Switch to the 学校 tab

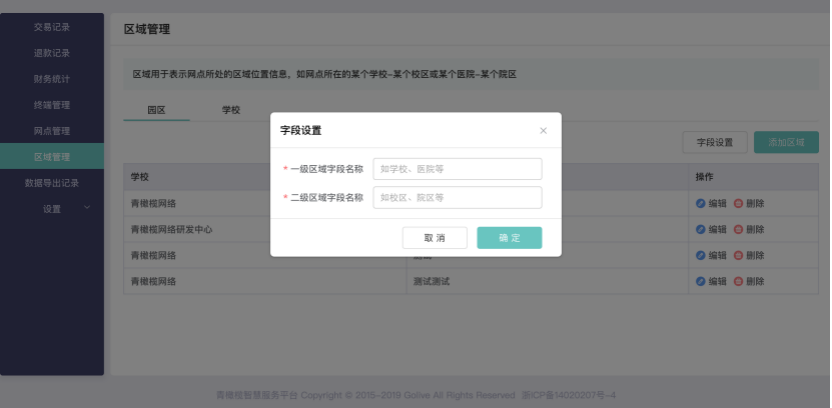tap(231, 109)
